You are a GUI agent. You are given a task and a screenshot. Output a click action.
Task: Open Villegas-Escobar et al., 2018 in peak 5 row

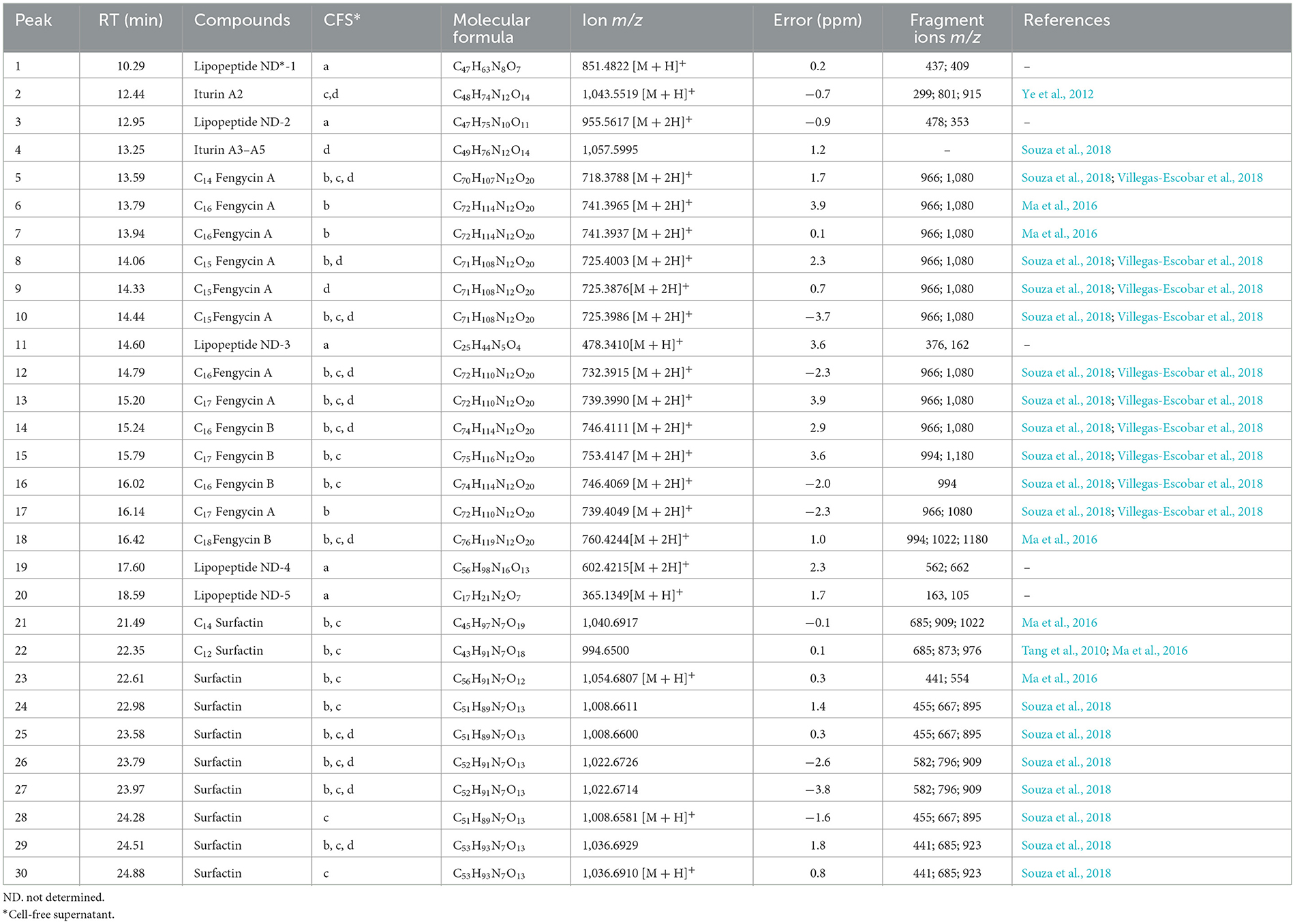(x=1190, y=178)
